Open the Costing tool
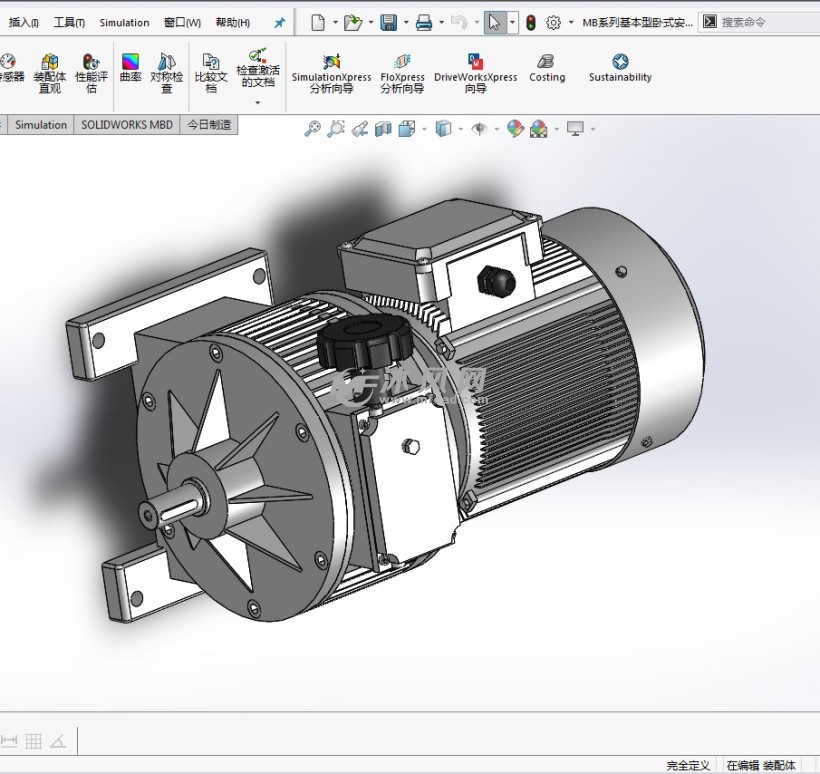This screenshot has width=820, height=774. [547, 68]
